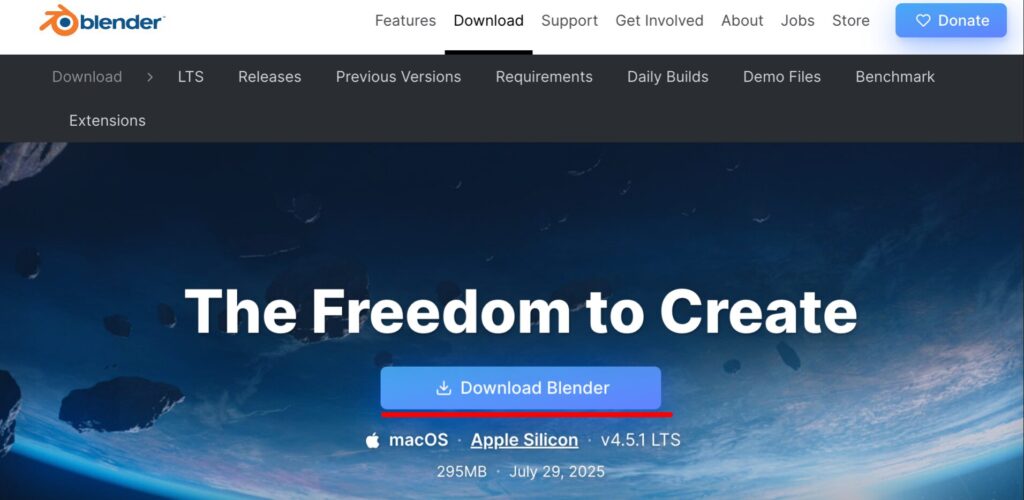The width and height of the screenshot is (1024, 500).
Task: Click the Apple Silicon platform link
Action: tap(524, 440)
